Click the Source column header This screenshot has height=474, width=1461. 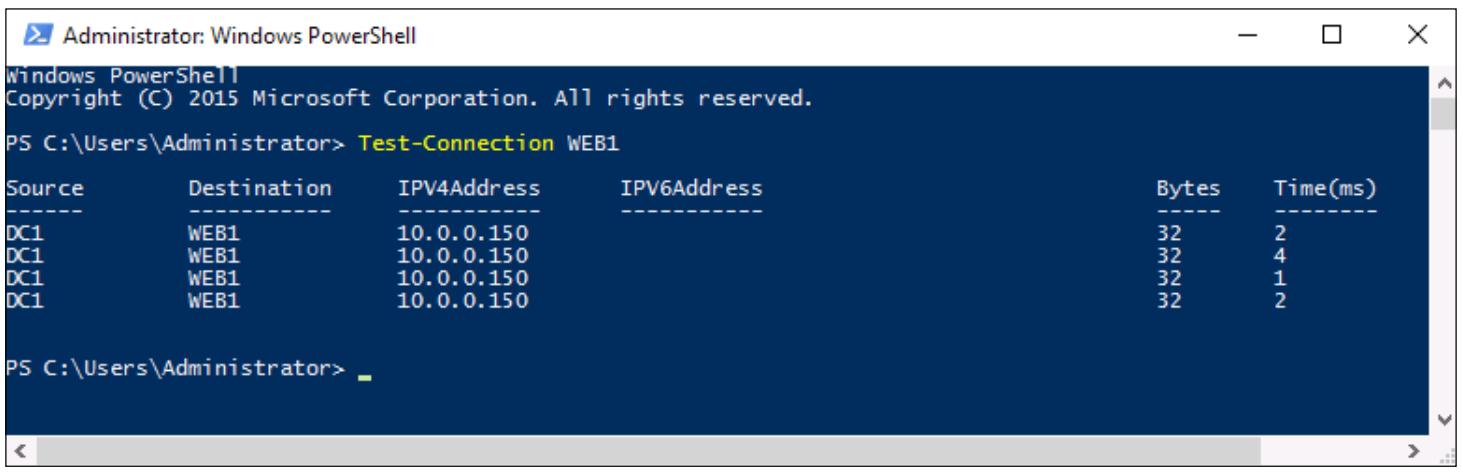coord(44,186)
